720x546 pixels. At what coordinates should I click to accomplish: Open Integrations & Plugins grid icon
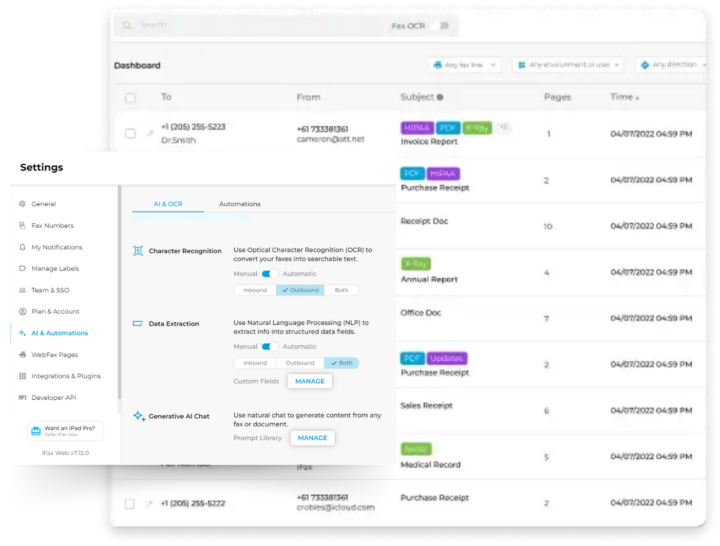pyautogui.click(x=22, y=376)
